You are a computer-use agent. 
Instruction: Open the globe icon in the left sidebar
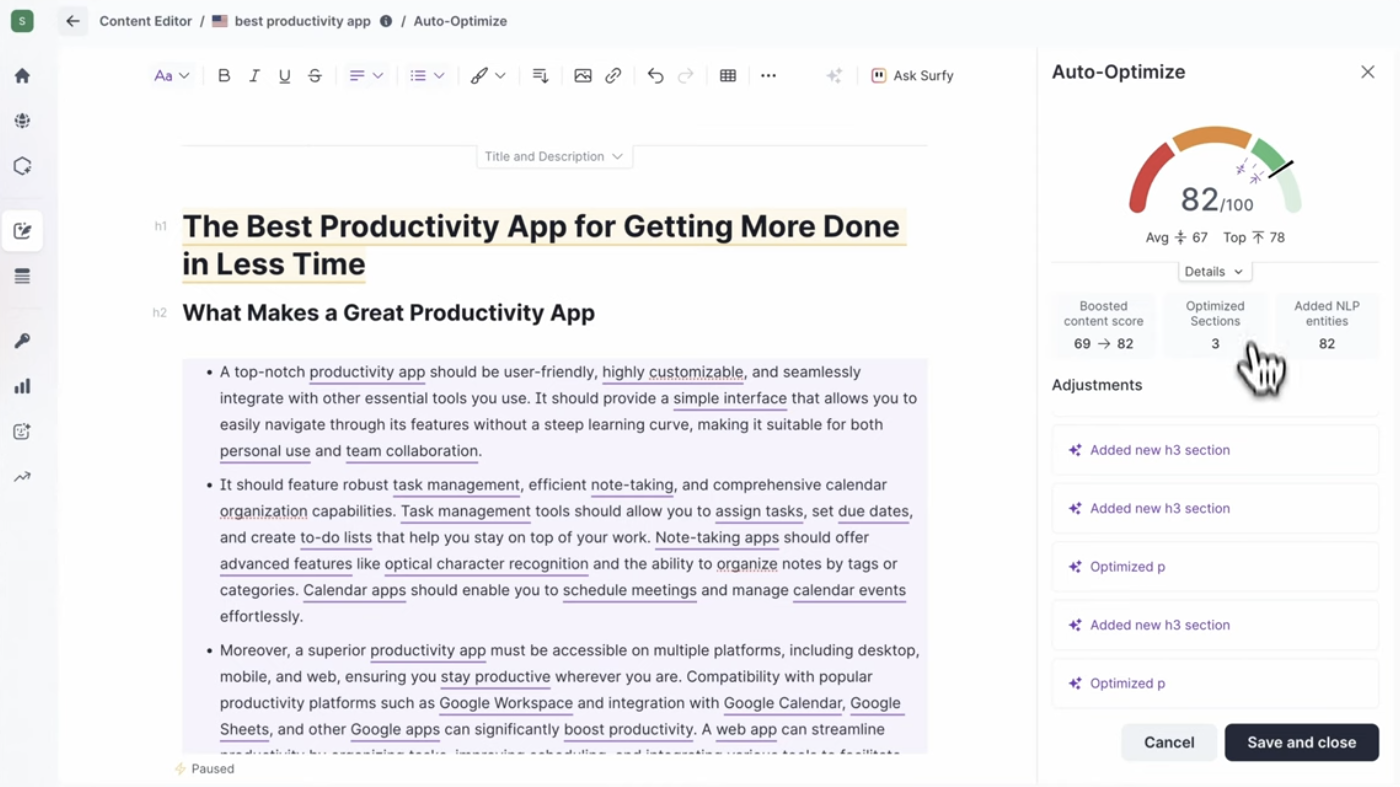coord(22,121)
